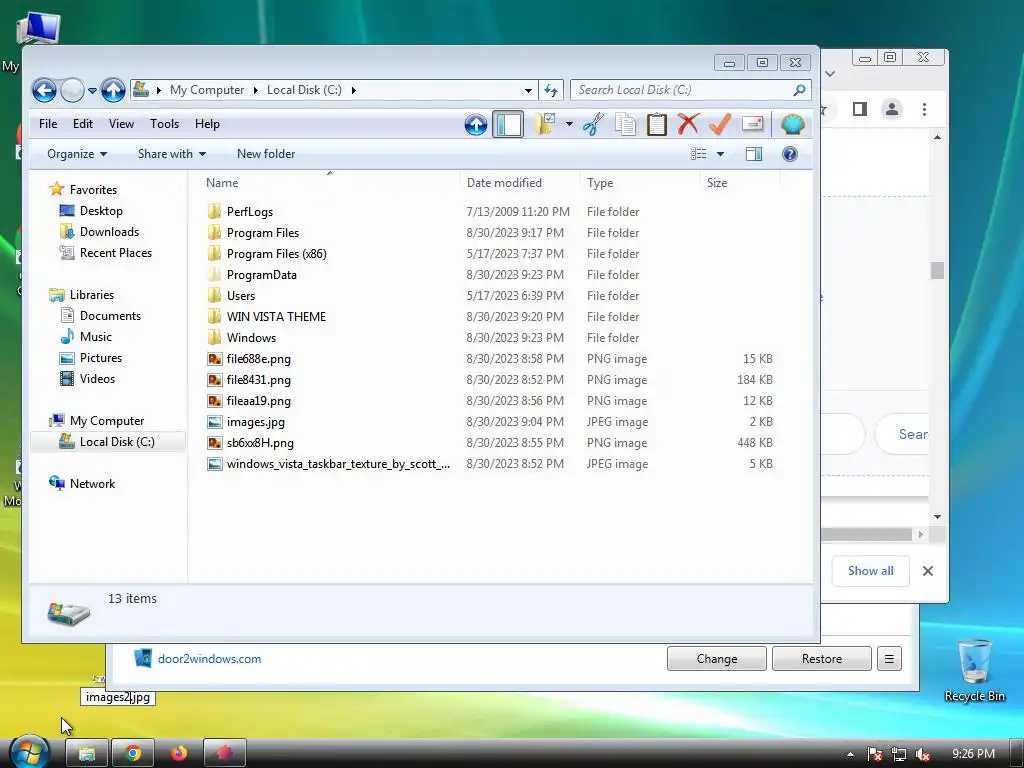Screen dimensions: 1024x768
Task: Open the Edit menu
Action: (x=82, y=124)
